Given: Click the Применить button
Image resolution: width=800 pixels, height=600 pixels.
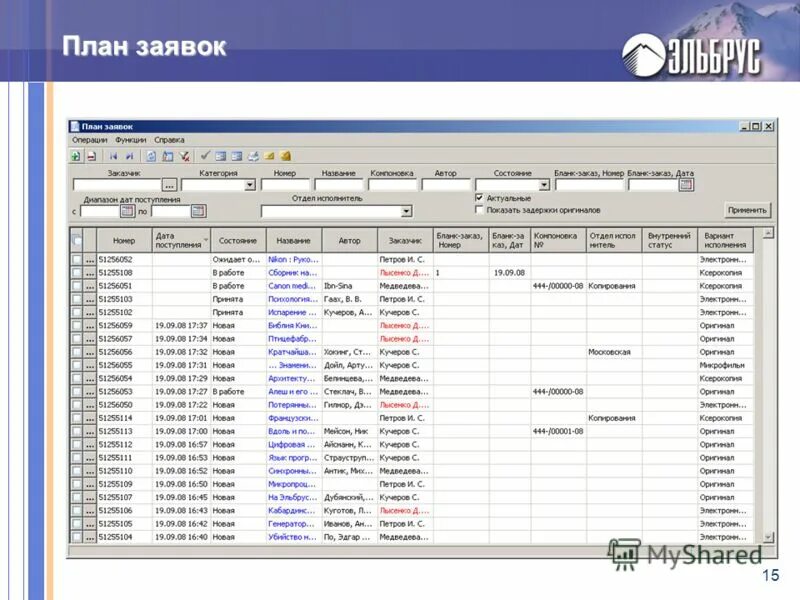Looking at the screenshot, I should click(x=747, y=210).
